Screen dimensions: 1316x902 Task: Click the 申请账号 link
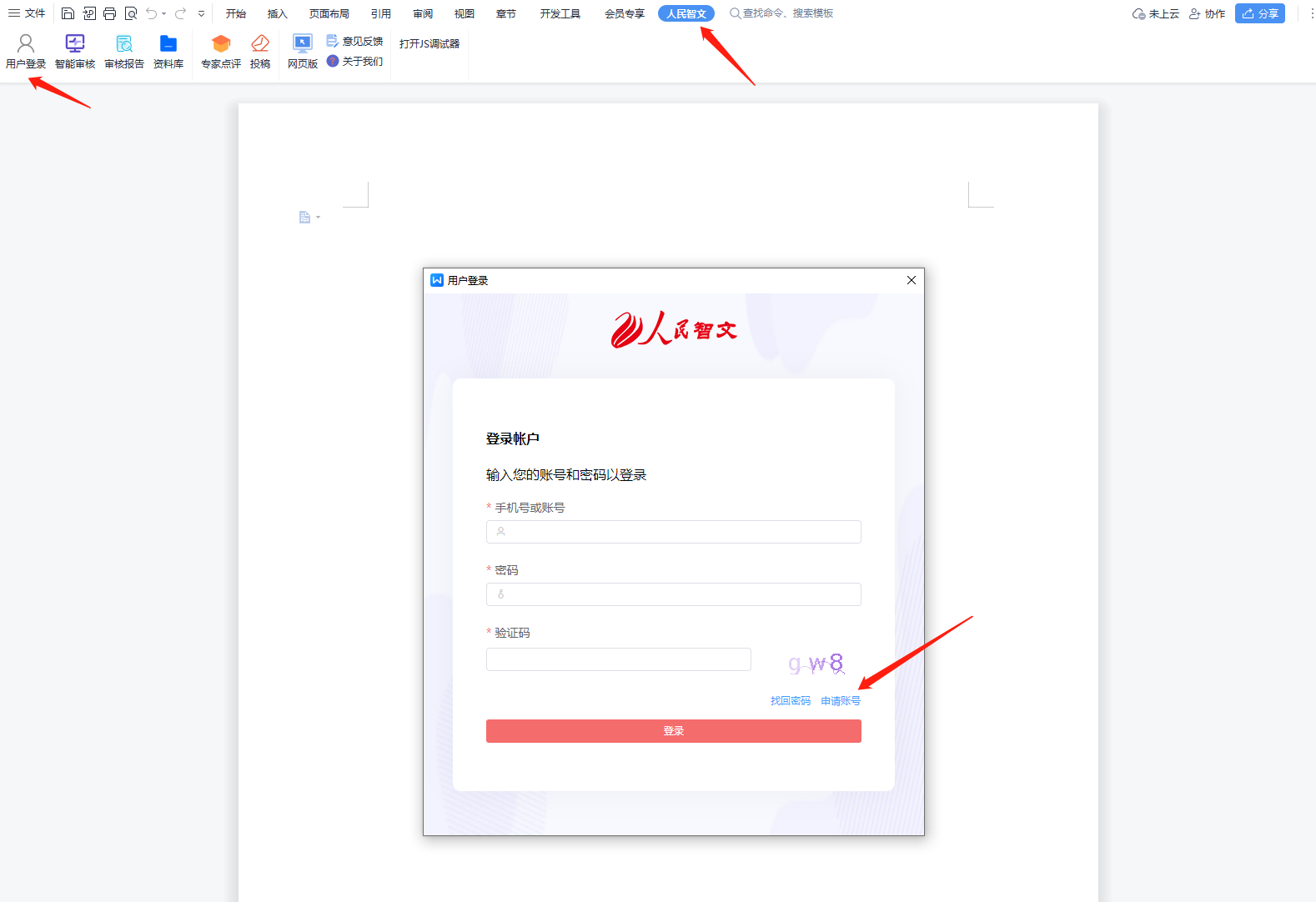841,701
